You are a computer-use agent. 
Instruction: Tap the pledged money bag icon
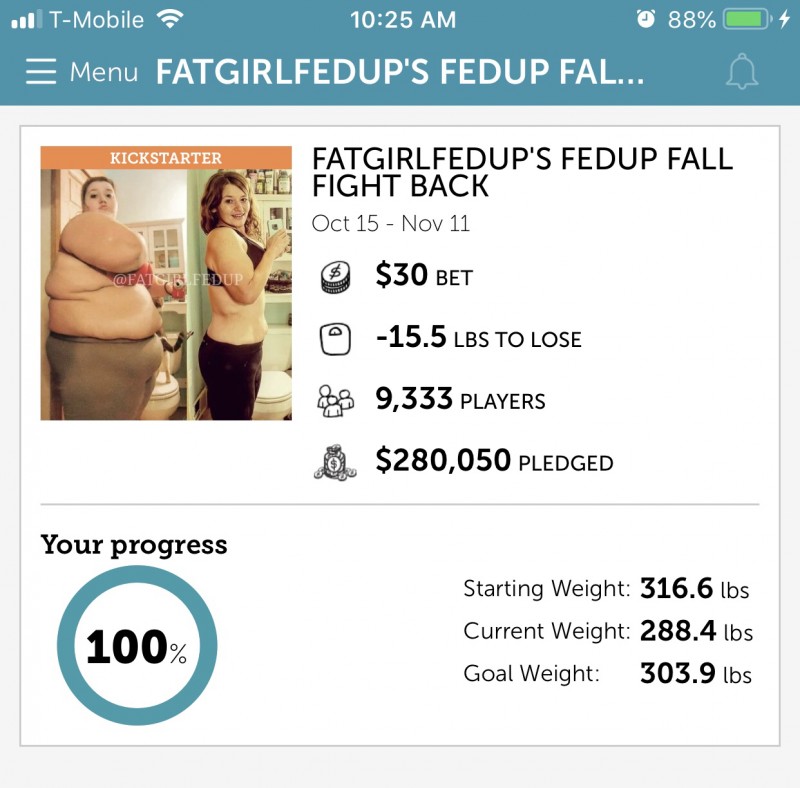pos(336,461)
